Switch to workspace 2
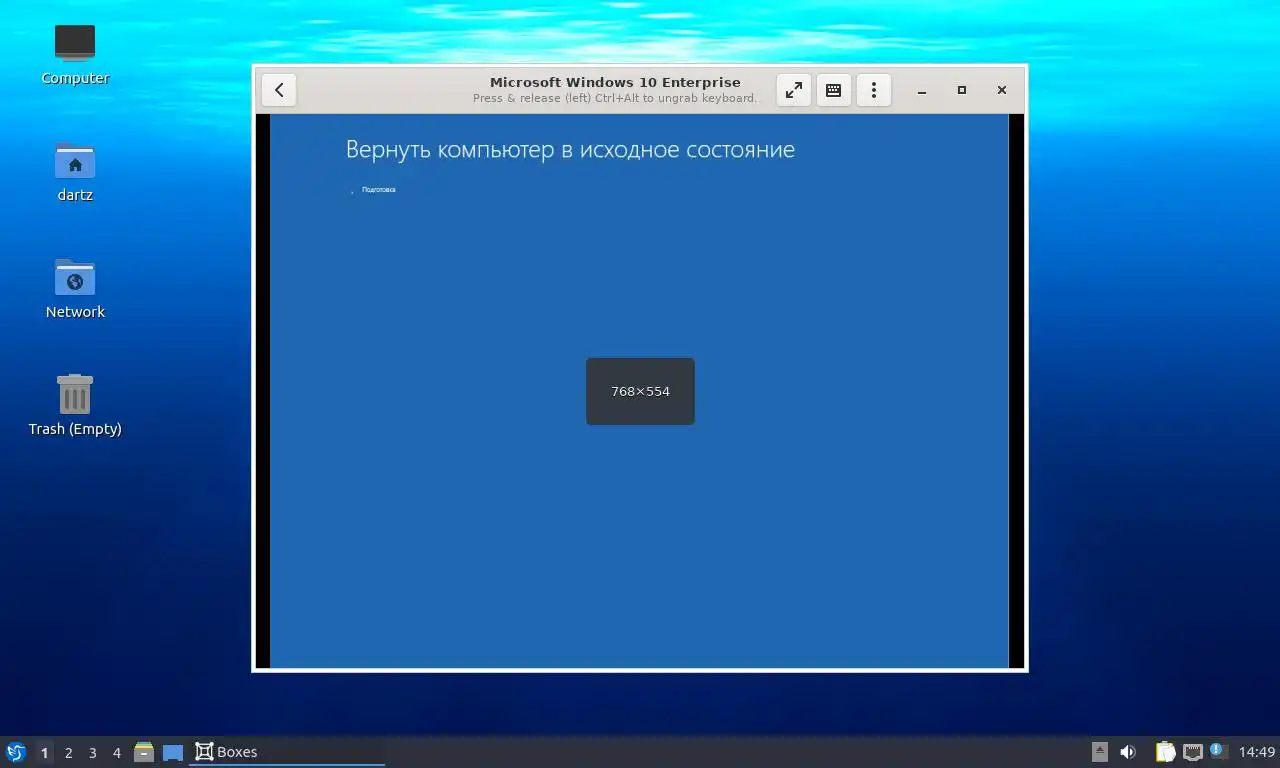 point(68,752)
